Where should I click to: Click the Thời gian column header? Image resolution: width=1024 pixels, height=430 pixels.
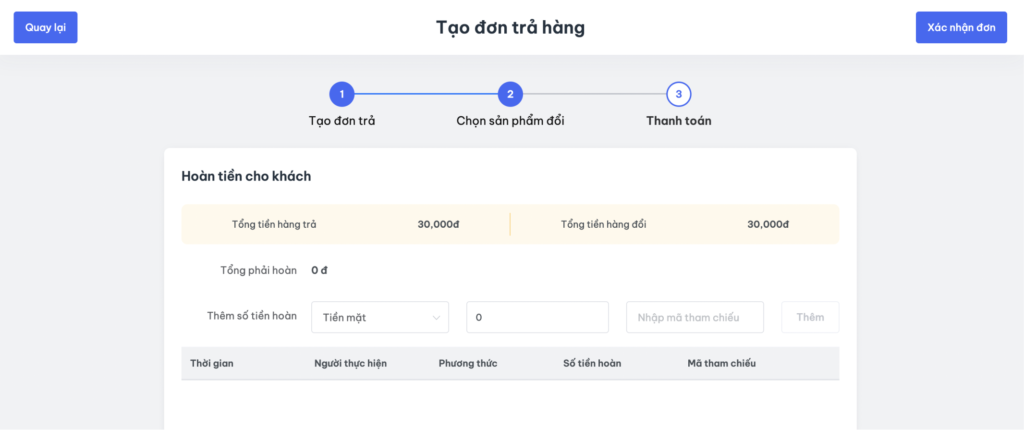point(212,363)
